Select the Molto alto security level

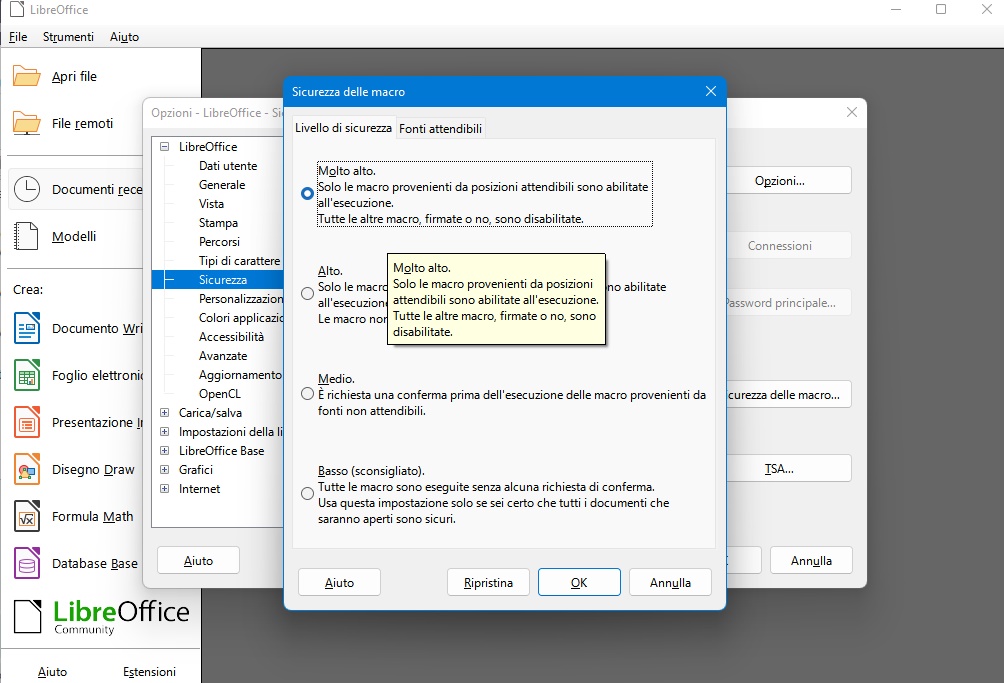pos(307,193)
